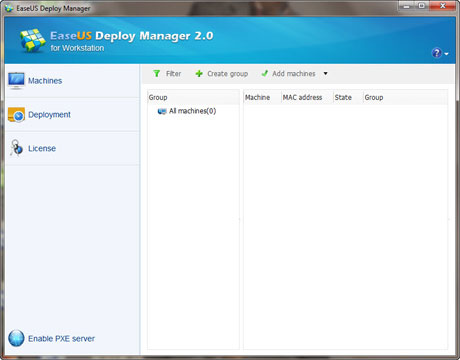
Task: Select All machines(0) in group tree
Action: click(192, 111)
